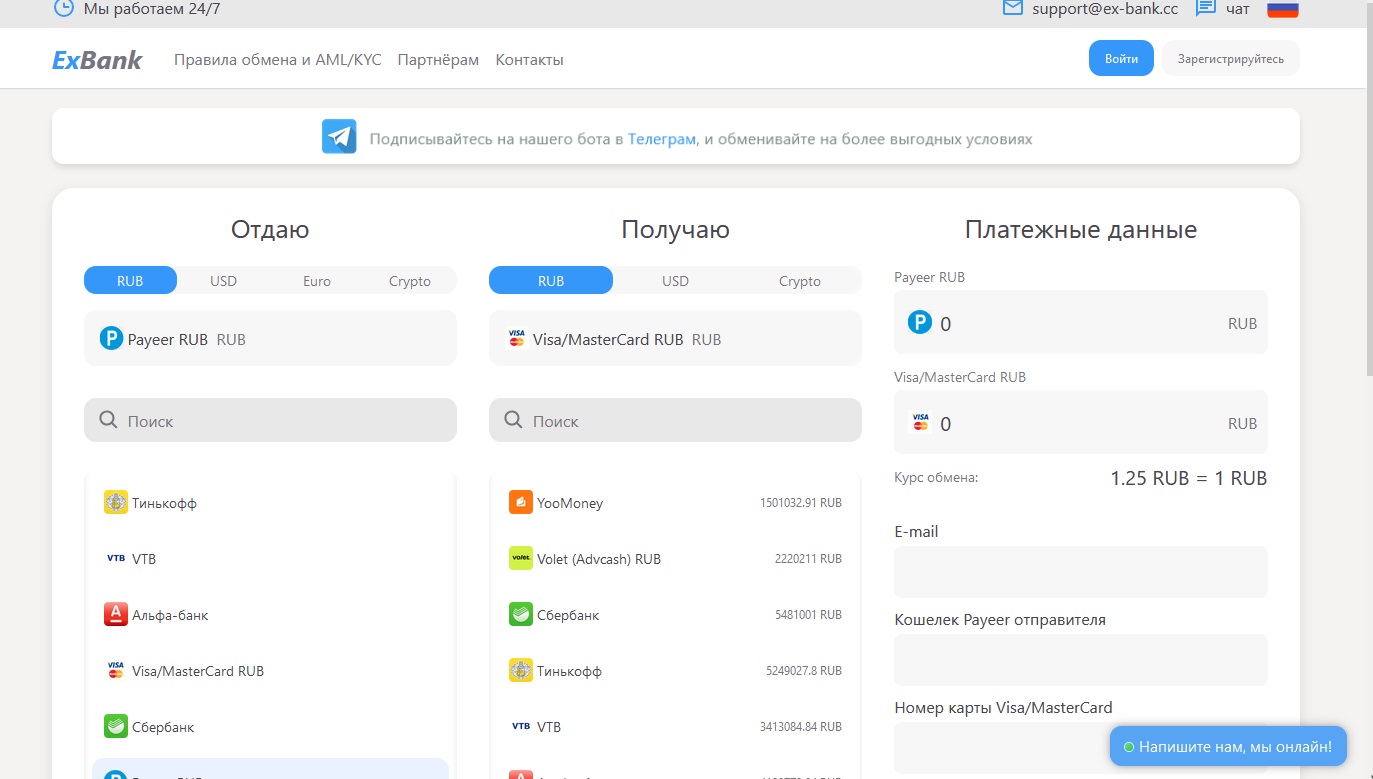Click Тинькофф icon in Получаю list
Viewport: 1373px width, 779px height.
tap(521, 670)
